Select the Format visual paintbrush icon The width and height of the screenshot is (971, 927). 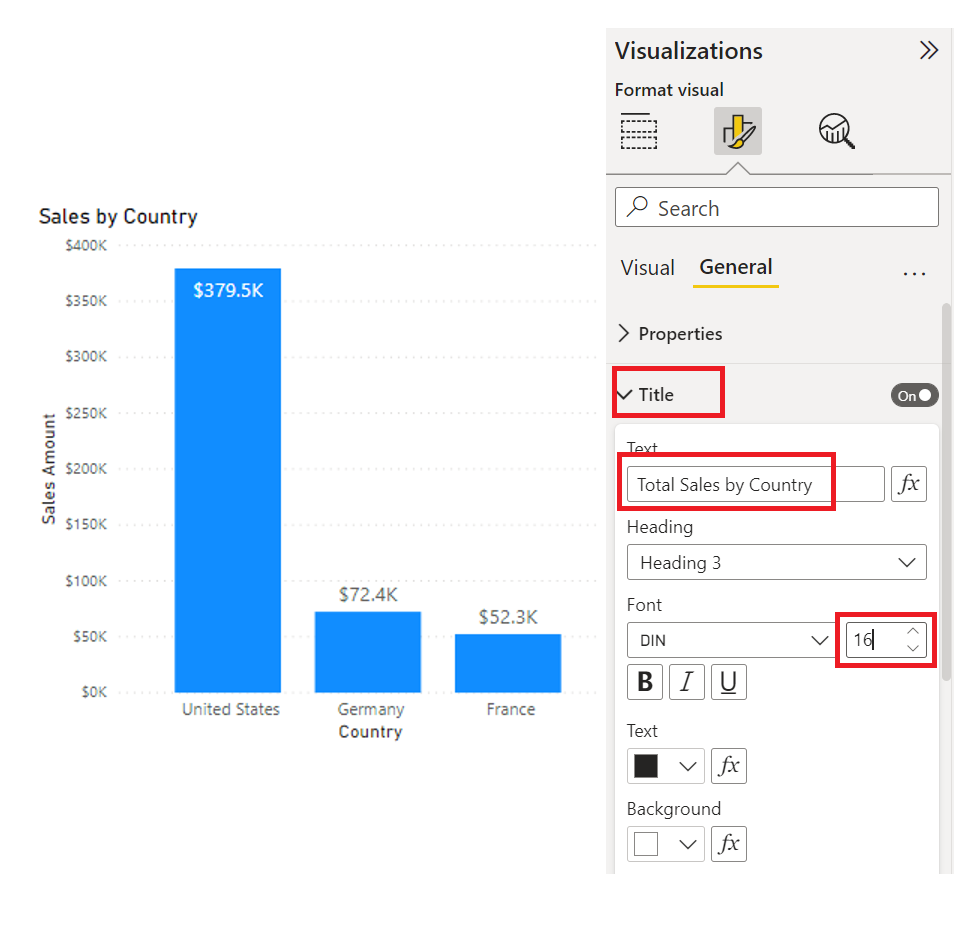(x=738, y=131)
